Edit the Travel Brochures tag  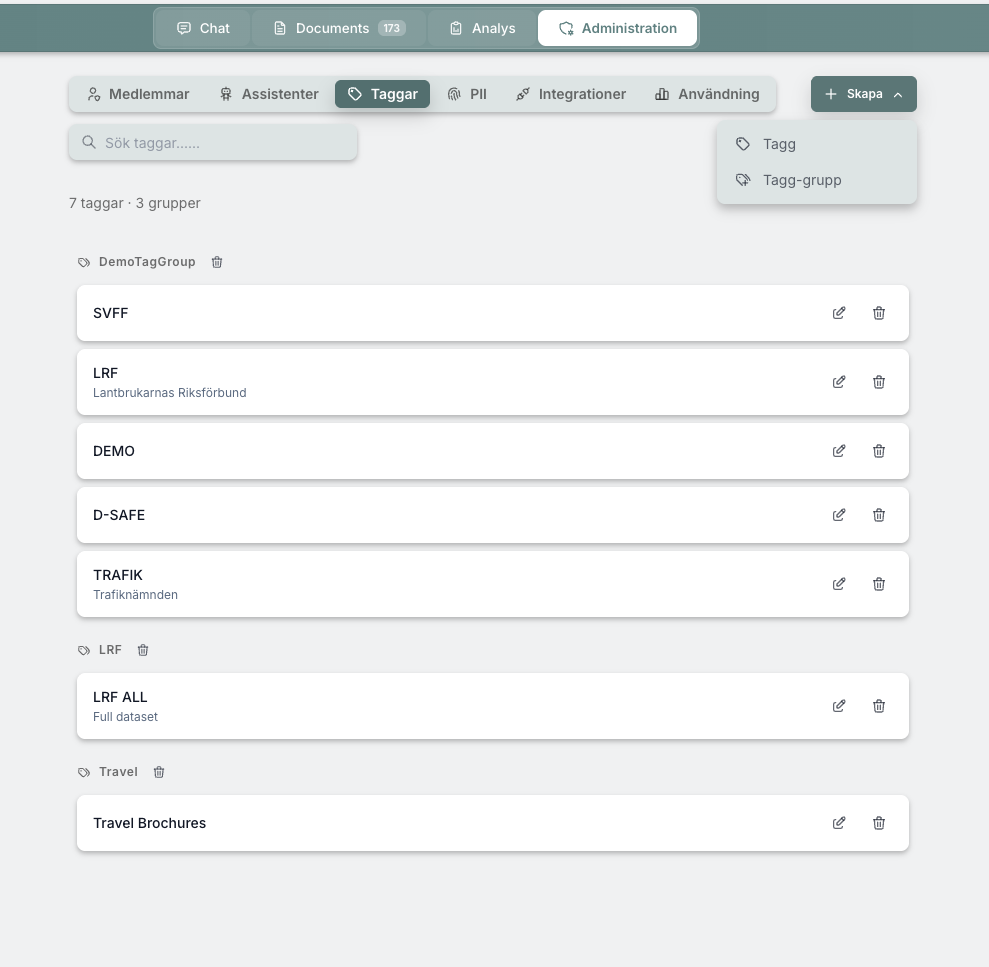point(839,823)
